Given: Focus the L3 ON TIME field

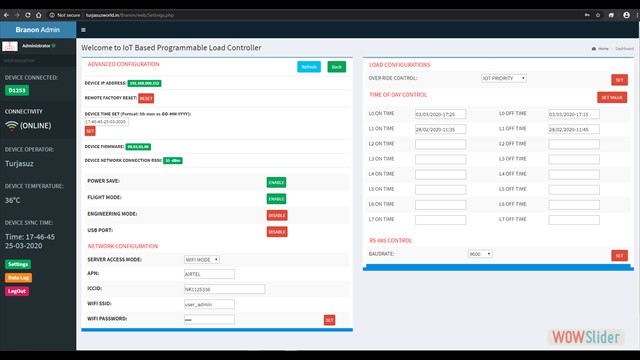Looking at the screenshot, I should click(x=440, y=159).
